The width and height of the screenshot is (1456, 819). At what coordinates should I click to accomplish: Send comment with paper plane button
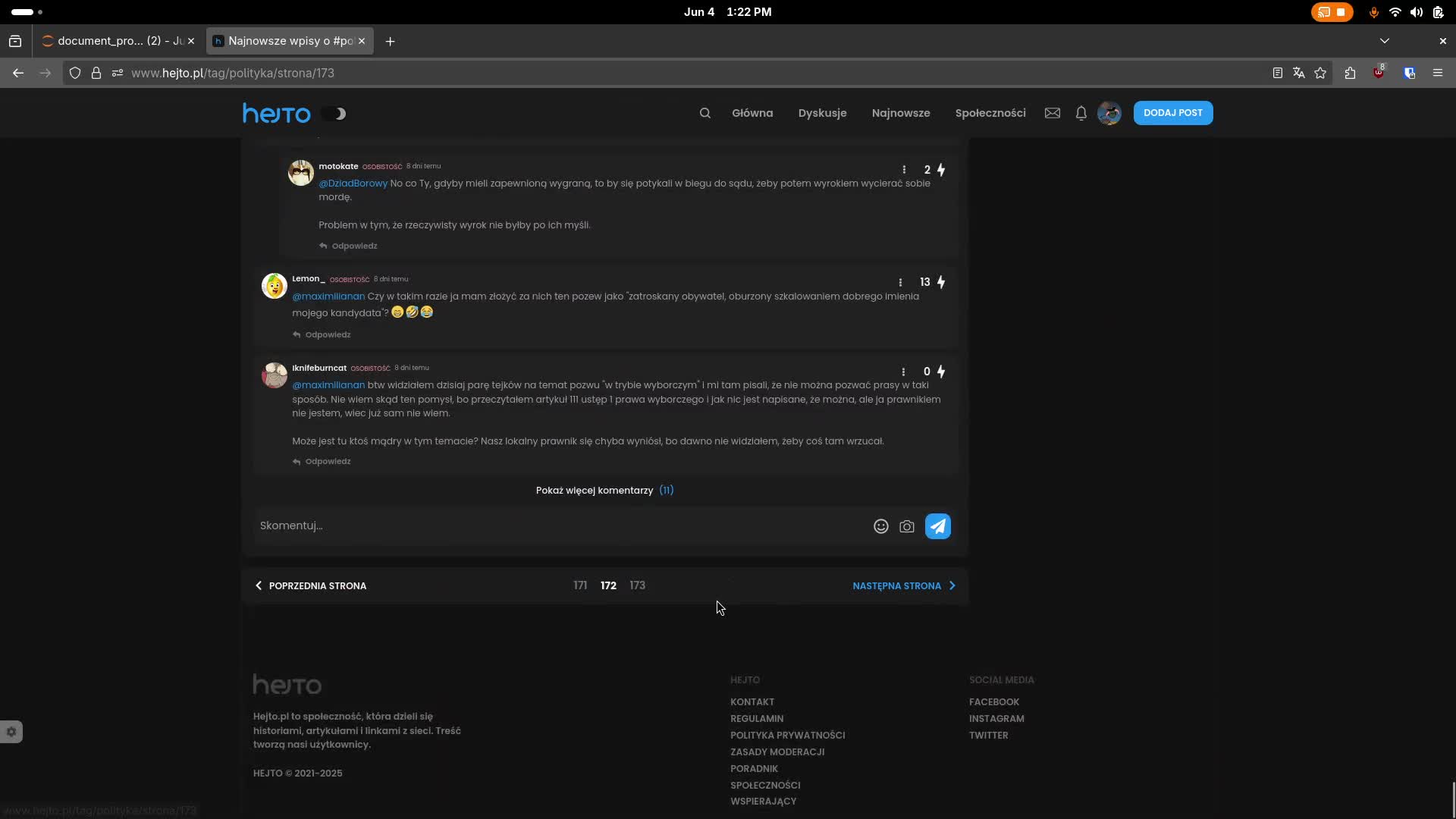pyautogui.click(x=938, y=526)
